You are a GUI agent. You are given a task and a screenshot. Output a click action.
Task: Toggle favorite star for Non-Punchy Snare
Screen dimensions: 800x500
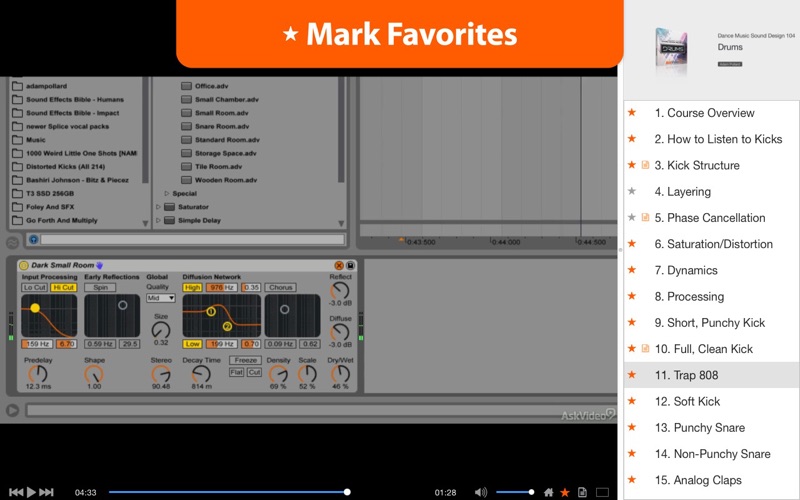[632, 454]
